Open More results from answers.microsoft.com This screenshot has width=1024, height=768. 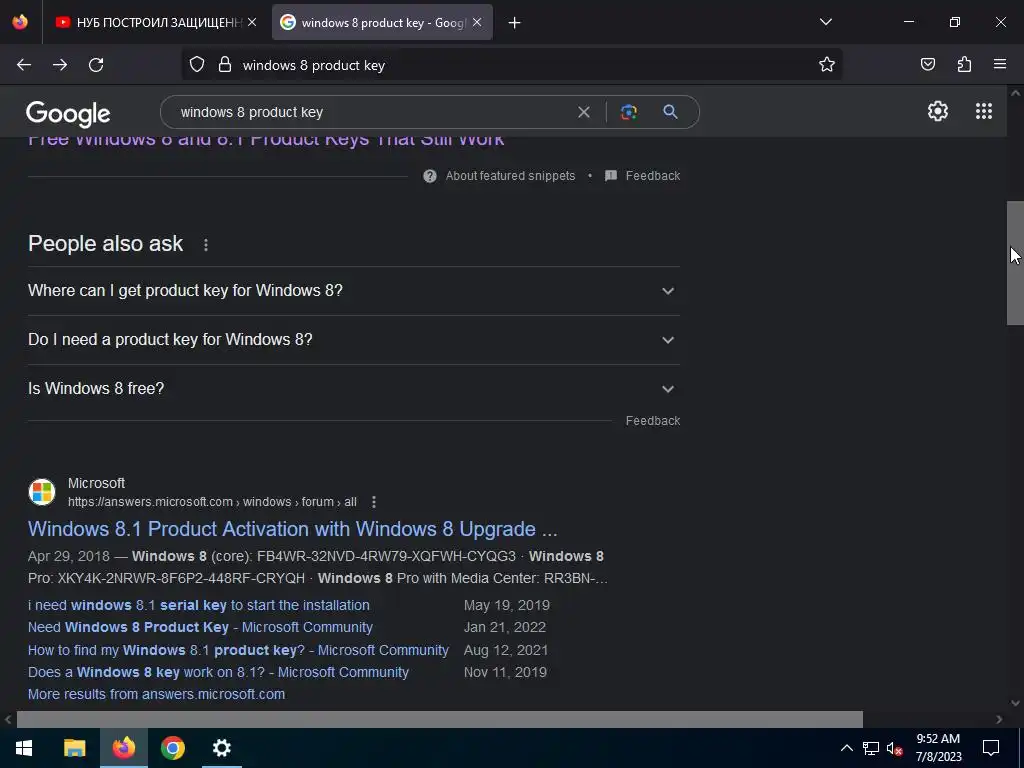[x=157, y=694]
